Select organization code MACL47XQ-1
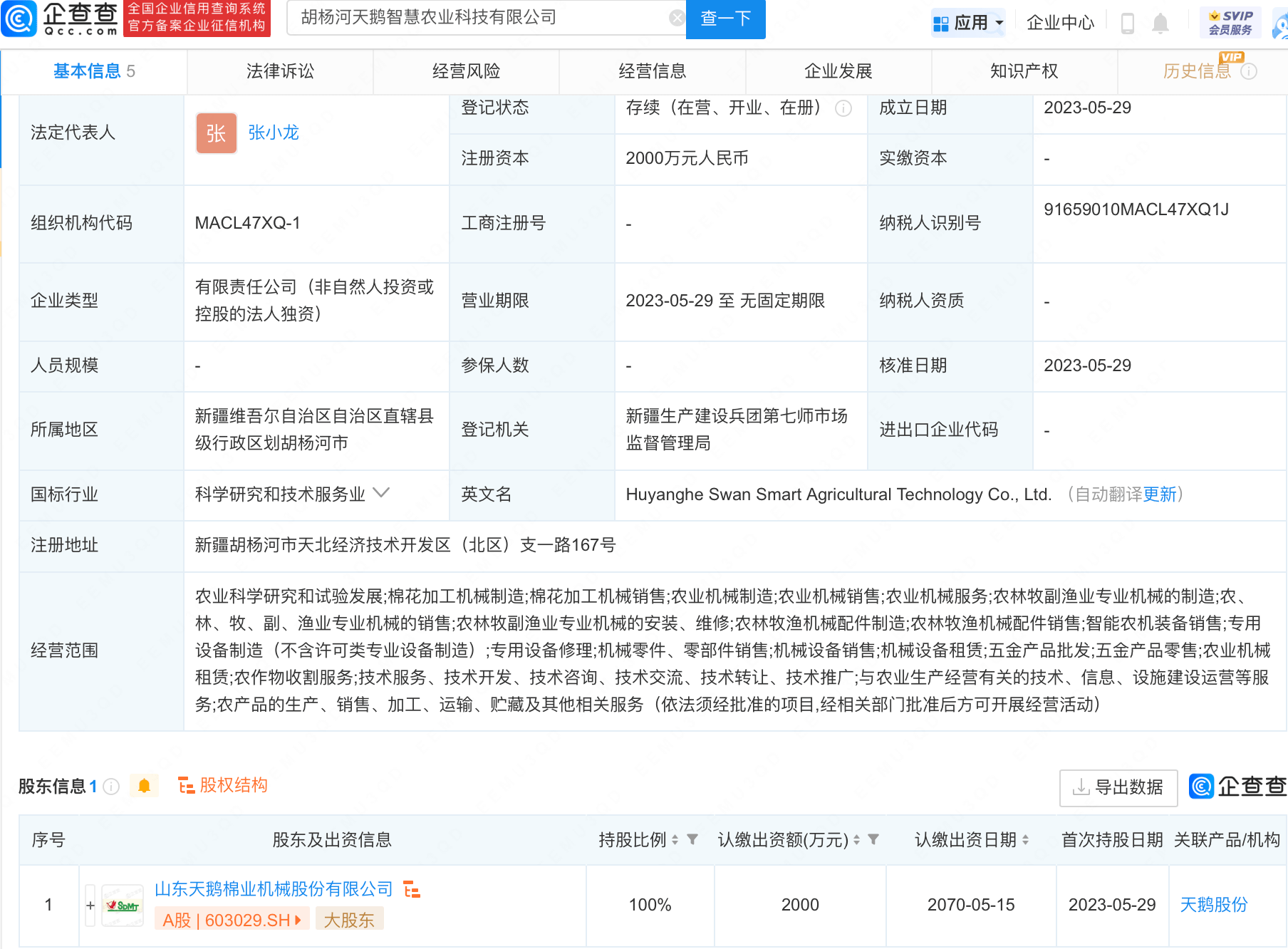This screenshot has width=1288, height=949. (x=247, y=223)
